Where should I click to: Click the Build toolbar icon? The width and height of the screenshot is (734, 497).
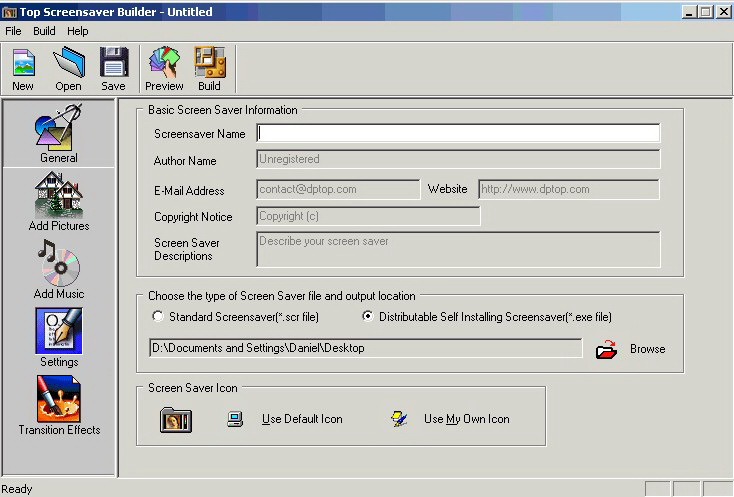210,62
